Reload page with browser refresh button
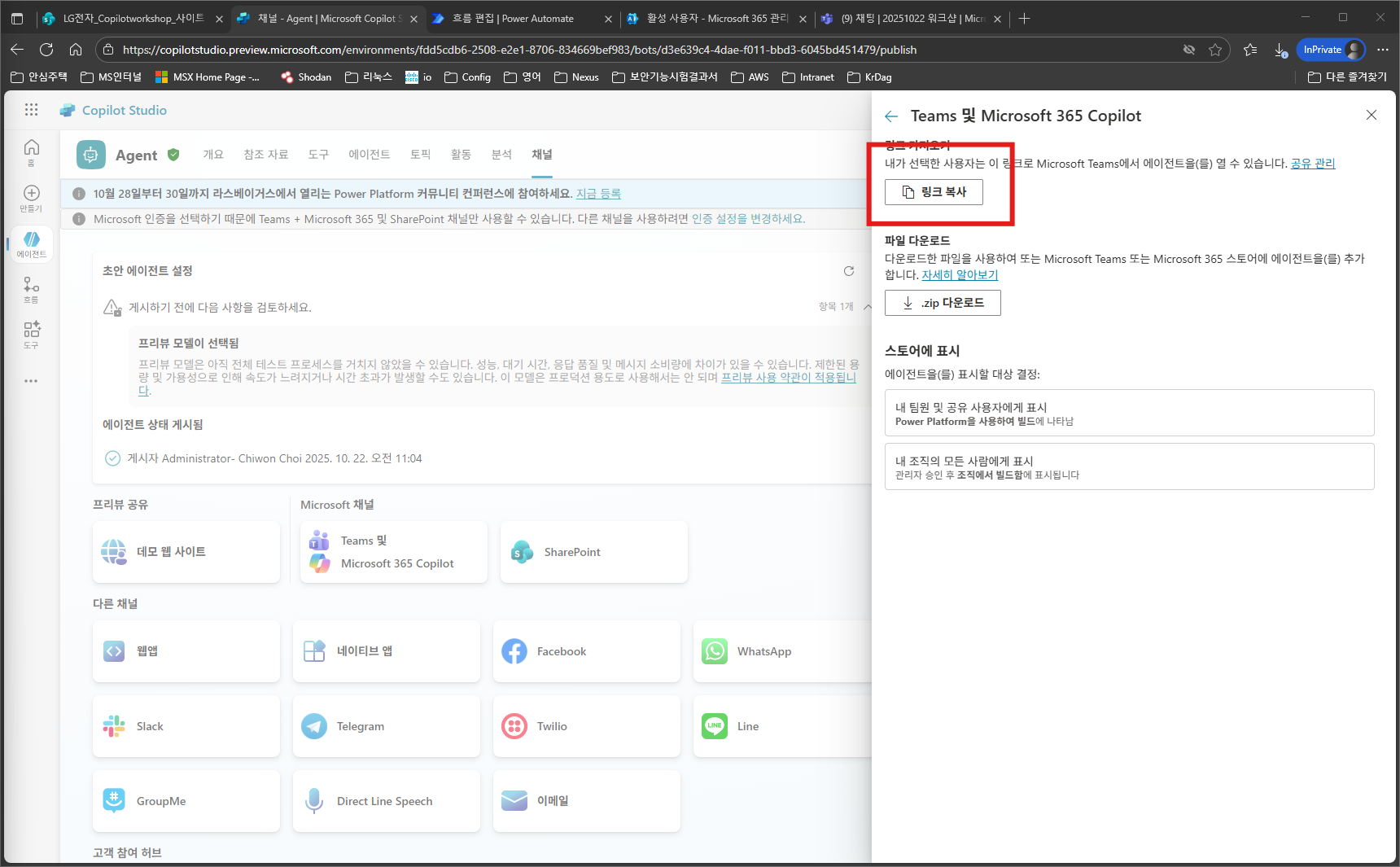The image size is (1400, 867). 46,50
